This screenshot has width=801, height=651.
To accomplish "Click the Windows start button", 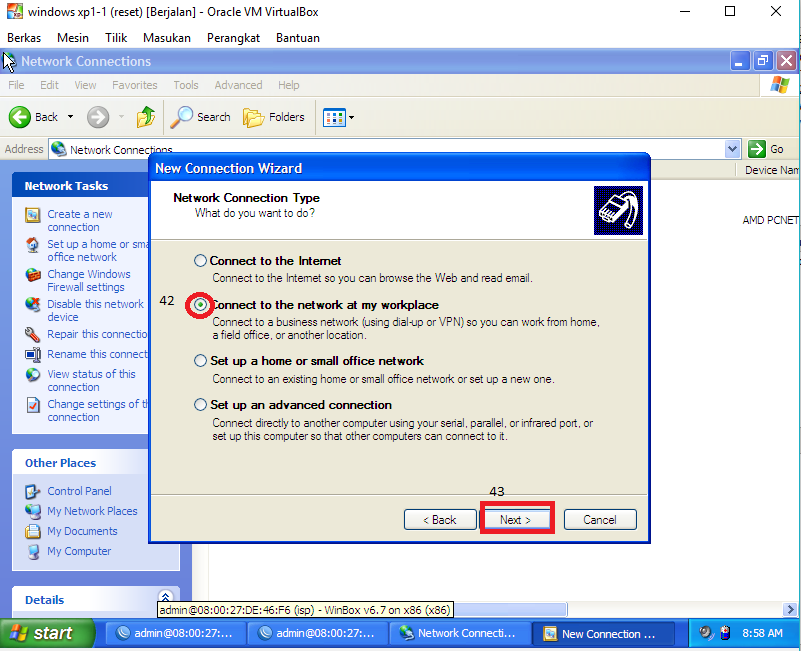I will coord(47,634).
